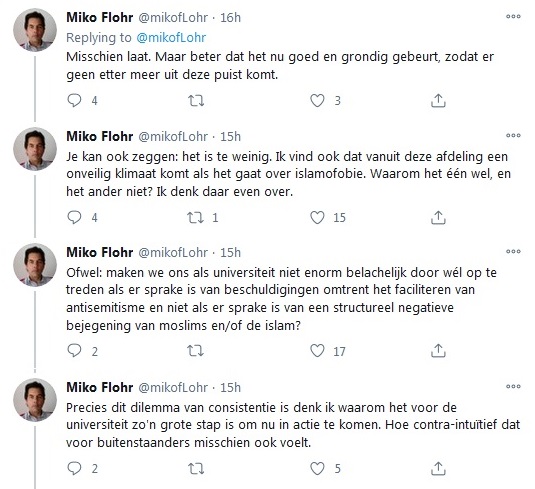Open more menu on the islamofobie tweet
The width and height of the screenshot is (535, 489).
[513, 135]
